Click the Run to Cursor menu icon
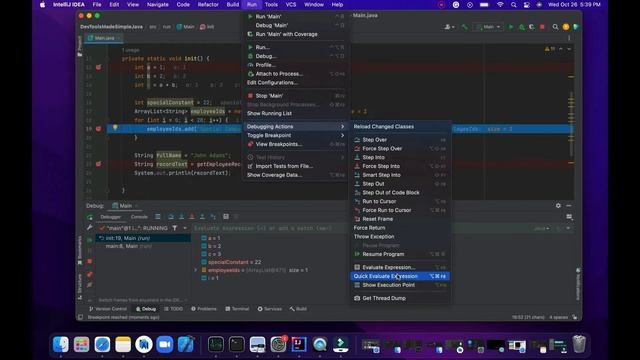Image resolution: width=640 pixels, height=360 pixels. (x=357, y=201)
